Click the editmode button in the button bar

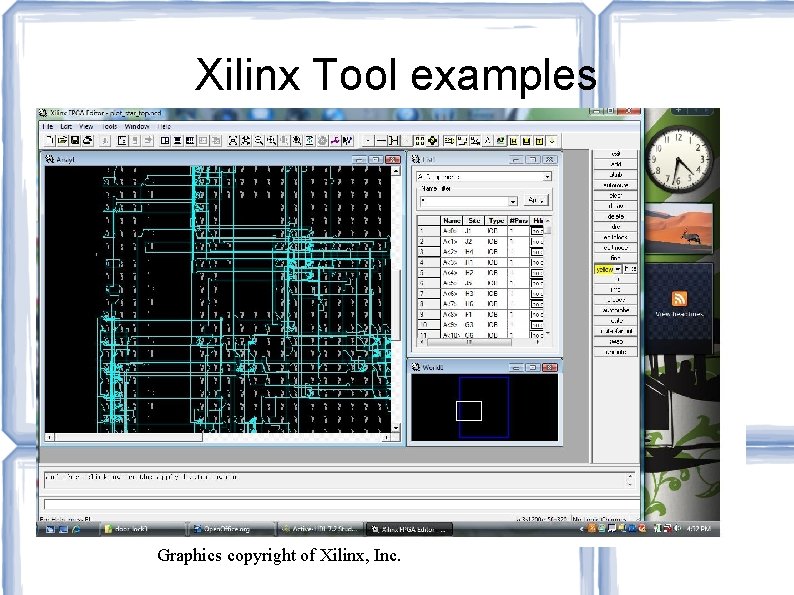click(x=615, y=248)
